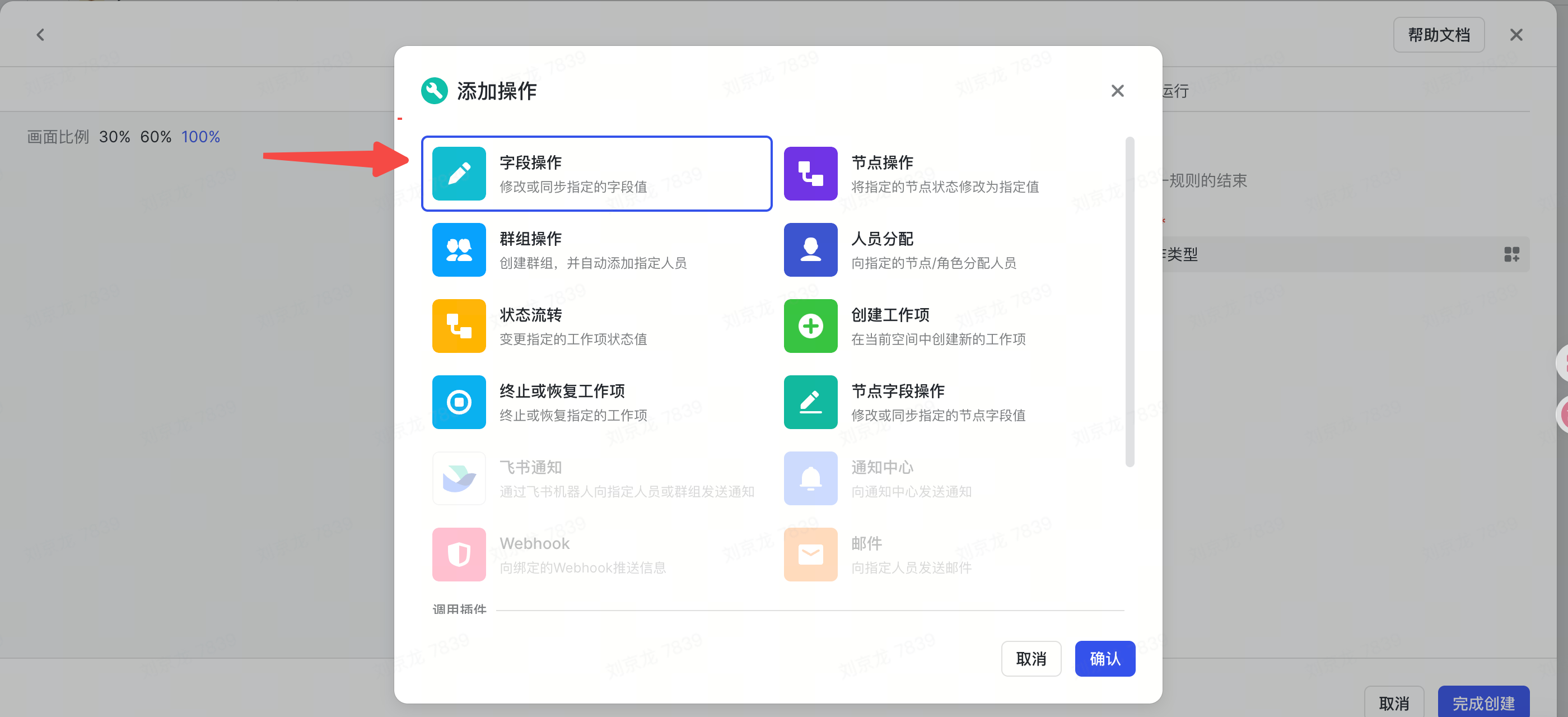Image resolution: width=1568 pixels, height=717 pixels.
Task: Set canvas zoom to 60%
Action: (155, 136)
